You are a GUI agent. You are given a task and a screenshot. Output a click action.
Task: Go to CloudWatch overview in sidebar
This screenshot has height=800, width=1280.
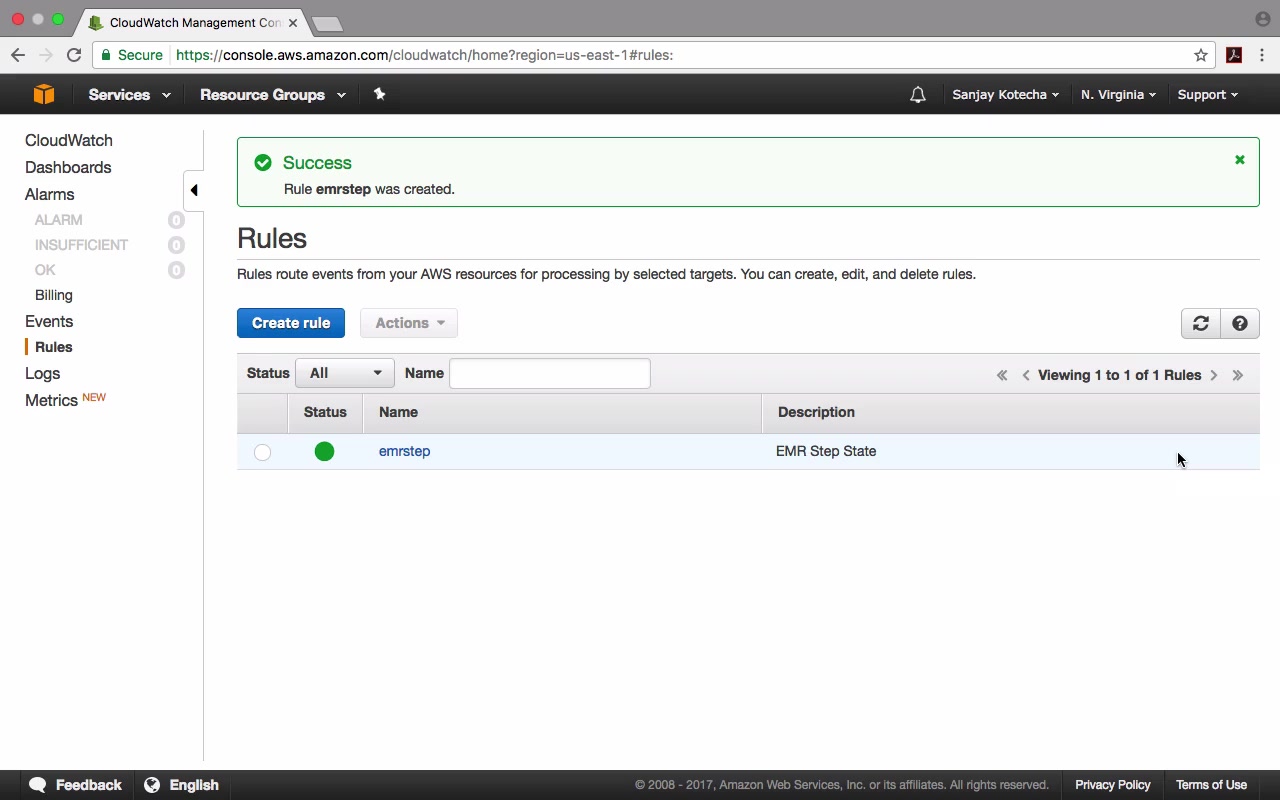tap(69, 140)
